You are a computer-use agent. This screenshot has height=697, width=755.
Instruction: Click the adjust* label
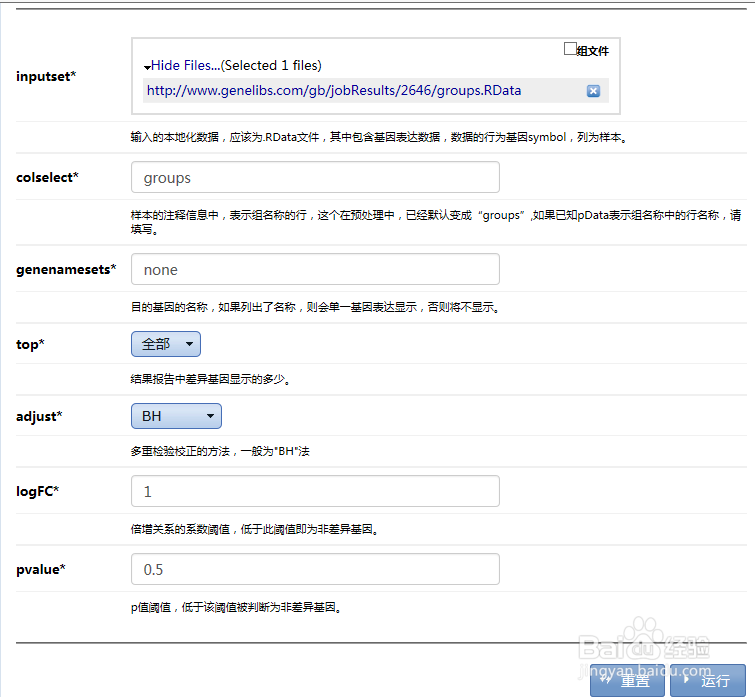point(39,416)
